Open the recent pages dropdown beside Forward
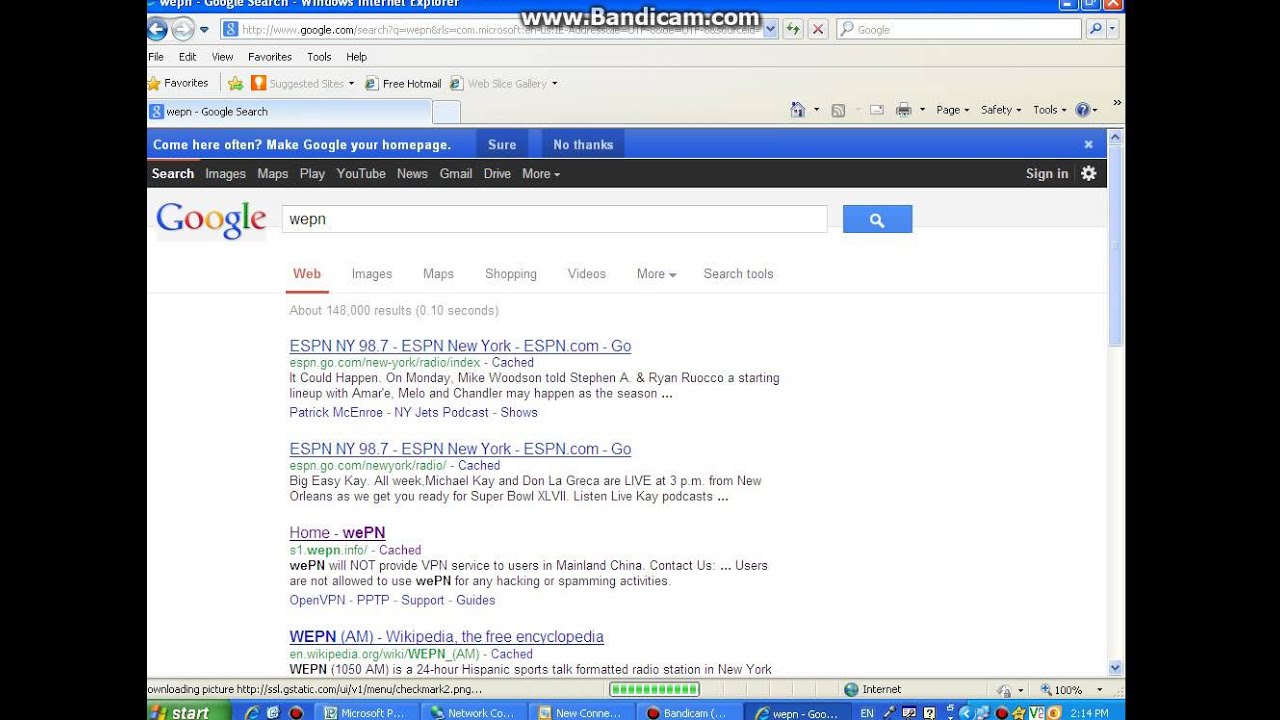Screen dimensions: 1280x720 [204, 30]
